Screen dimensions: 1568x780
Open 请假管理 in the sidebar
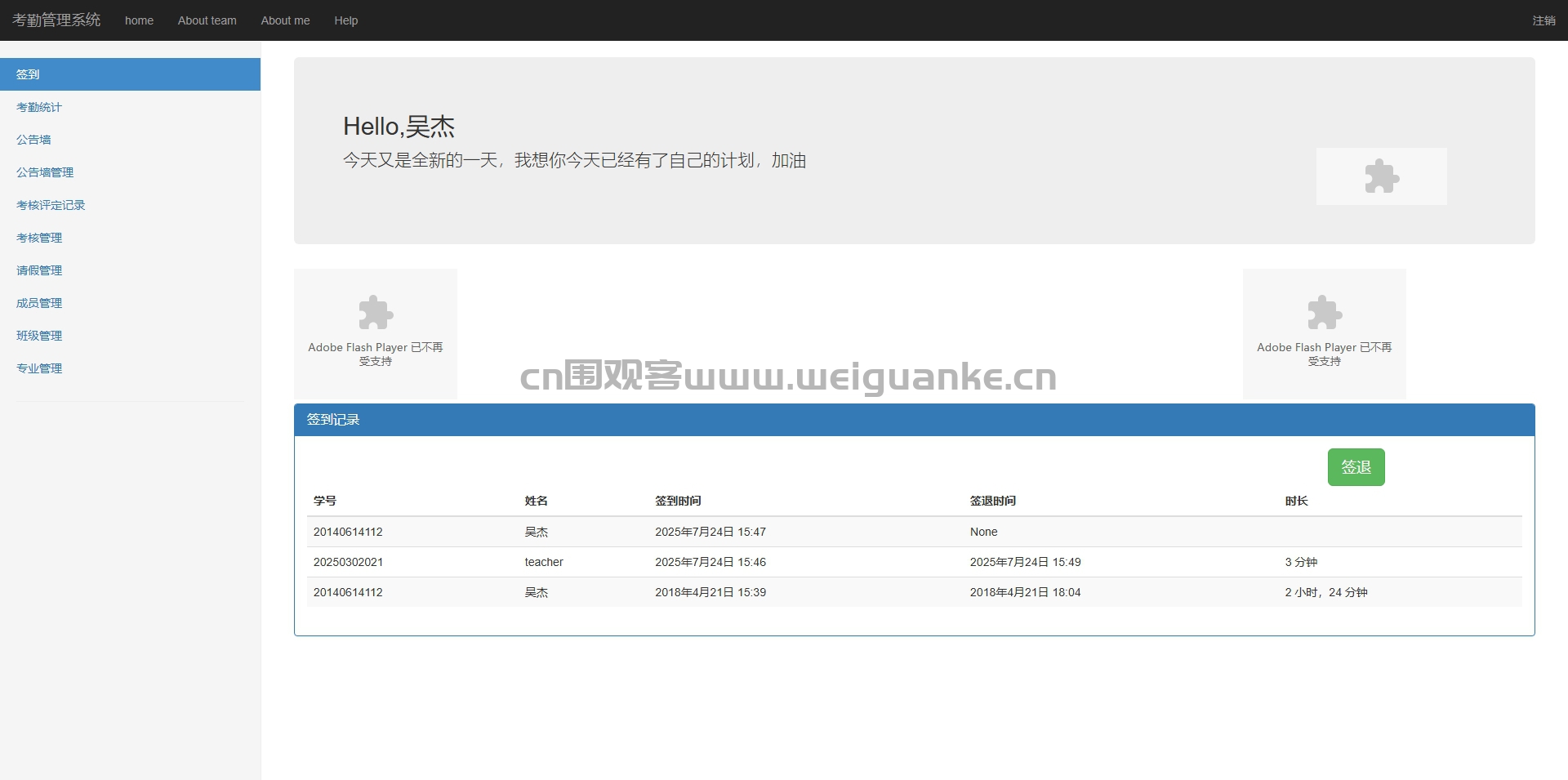(130, 270)
